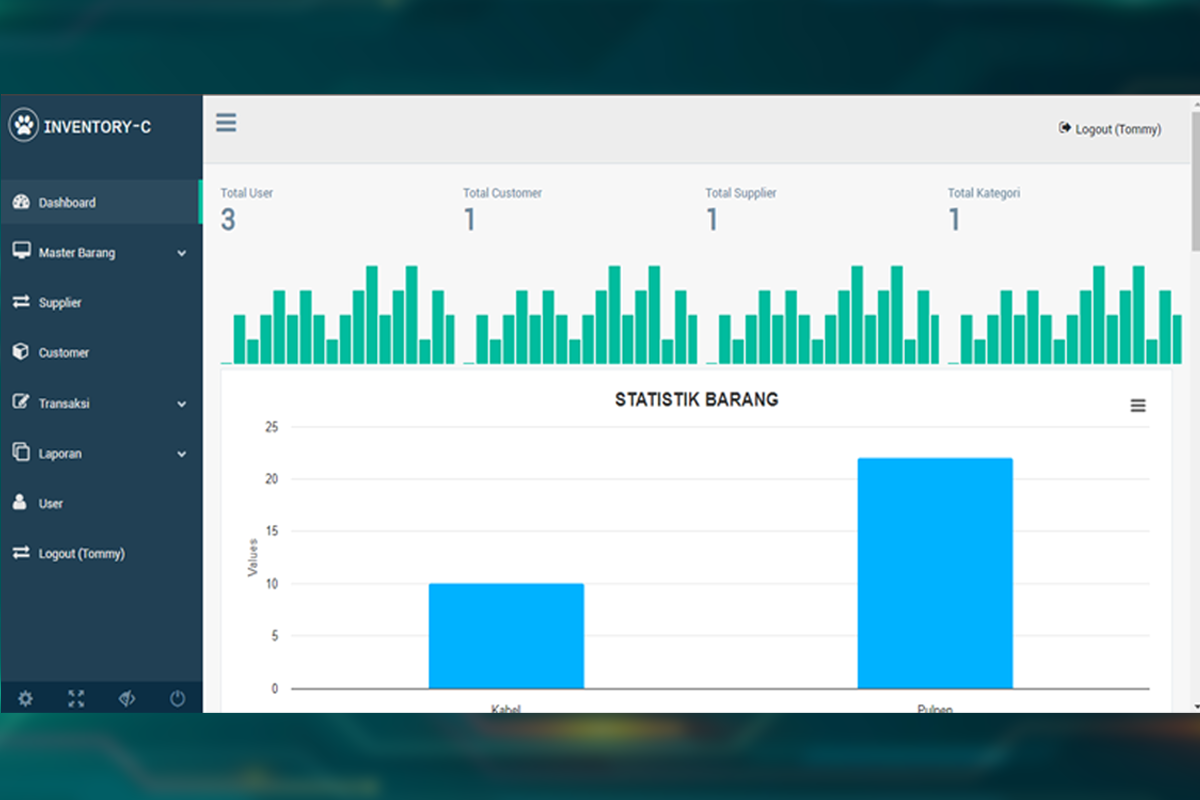The height and width of the screenshot is (800, 1200).
Task: Click Logout (Tommy) link in top header
Action: coord(1110,129)
